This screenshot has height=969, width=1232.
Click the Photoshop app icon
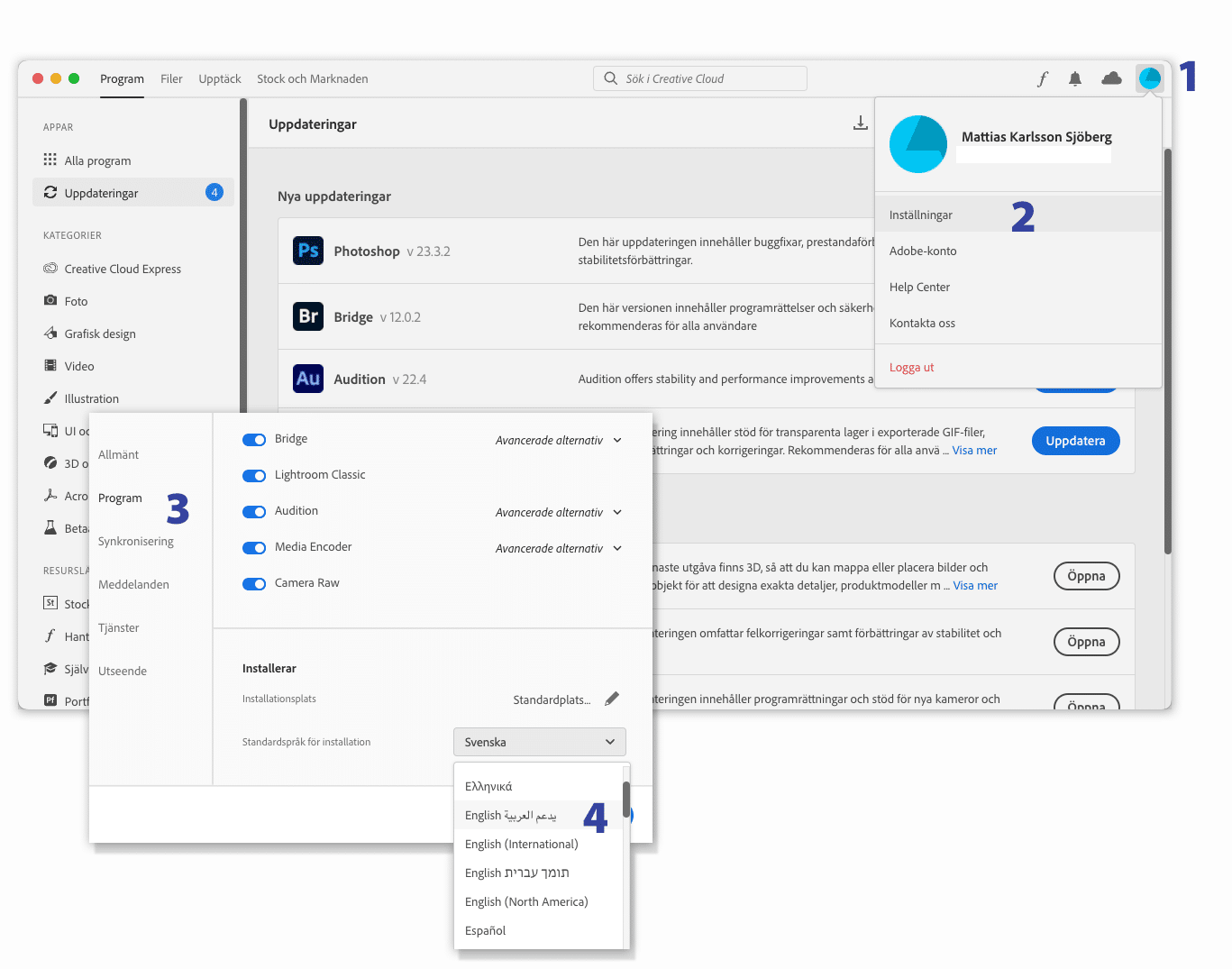[308, 251]
